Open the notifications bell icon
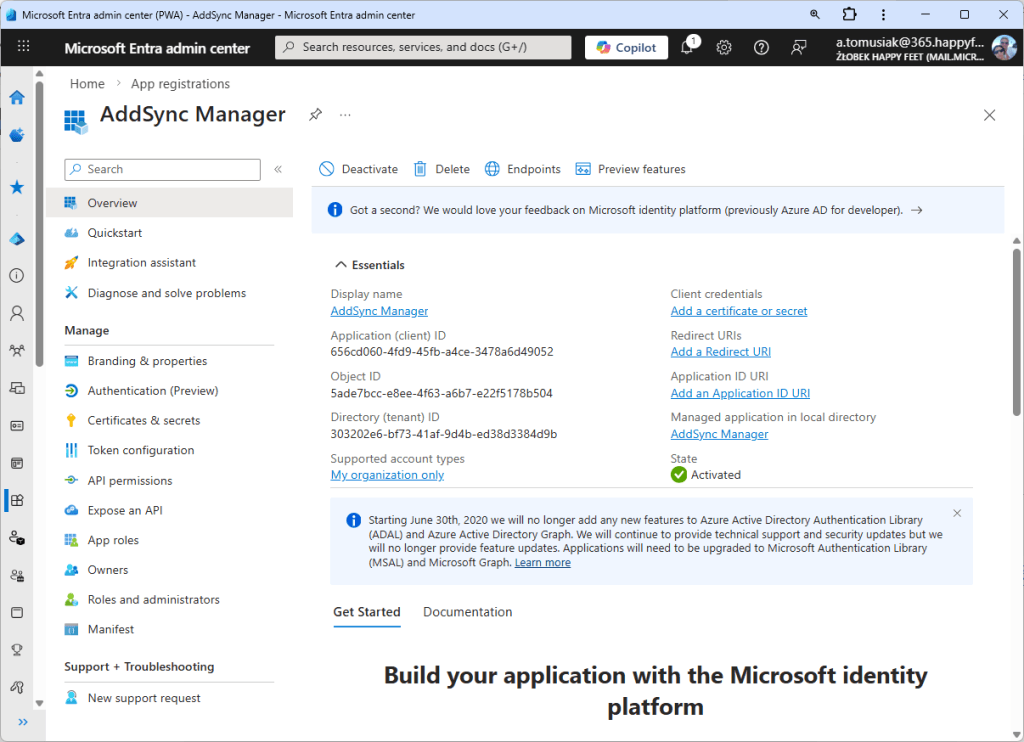The width and height of the screenshot is (1024, 742). (687, 47)
